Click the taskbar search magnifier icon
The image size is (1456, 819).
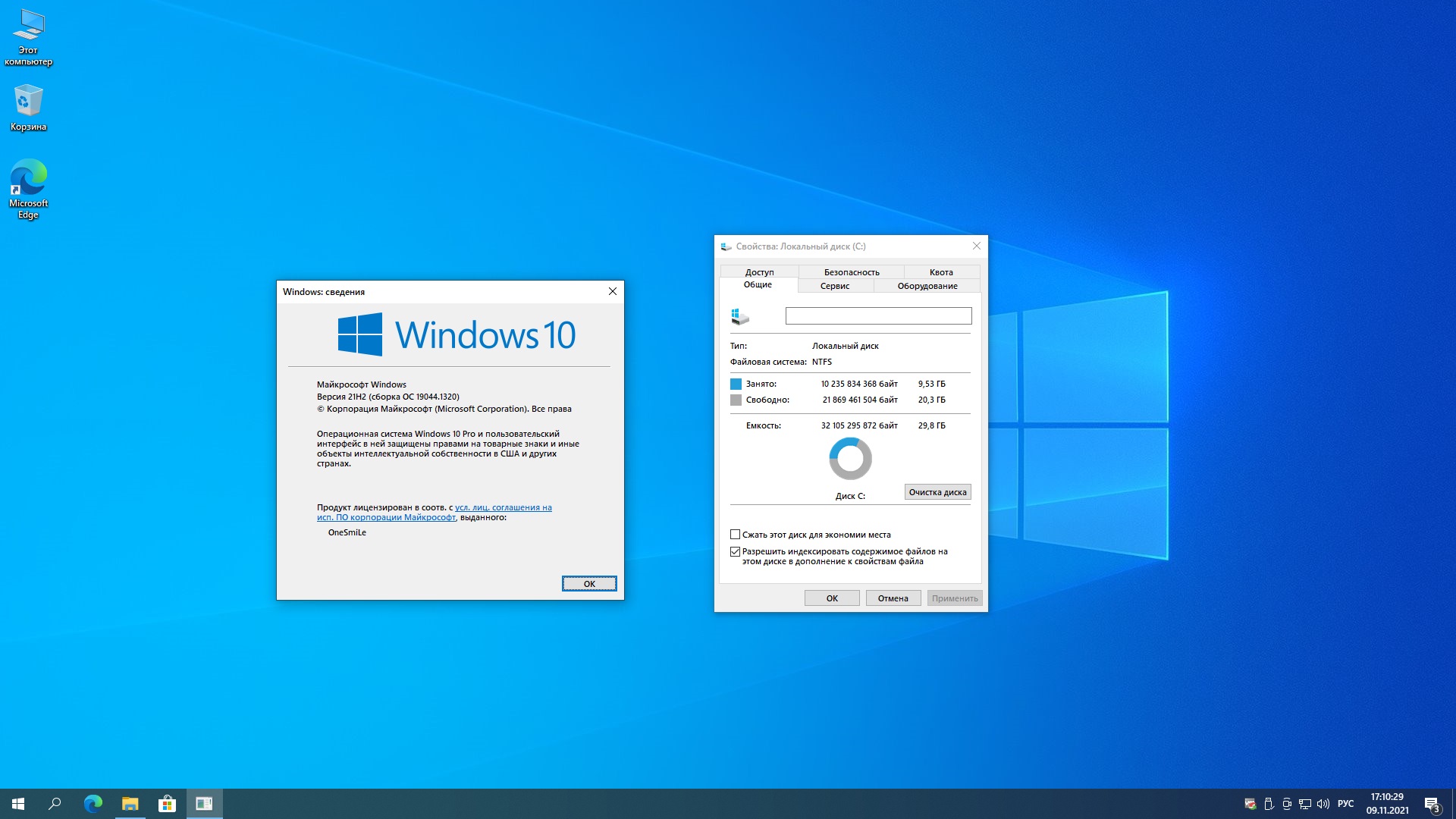point(55,804)
